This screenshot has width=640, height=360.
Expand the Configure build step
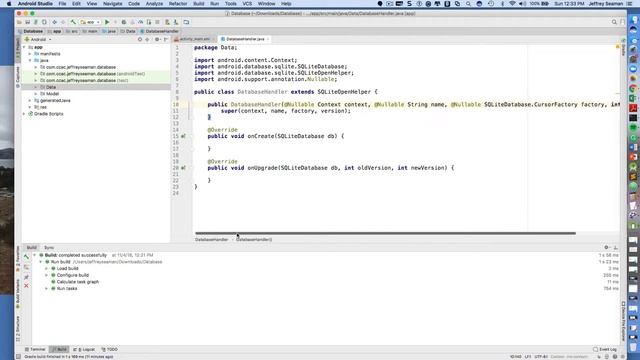[x=47, y=275]
